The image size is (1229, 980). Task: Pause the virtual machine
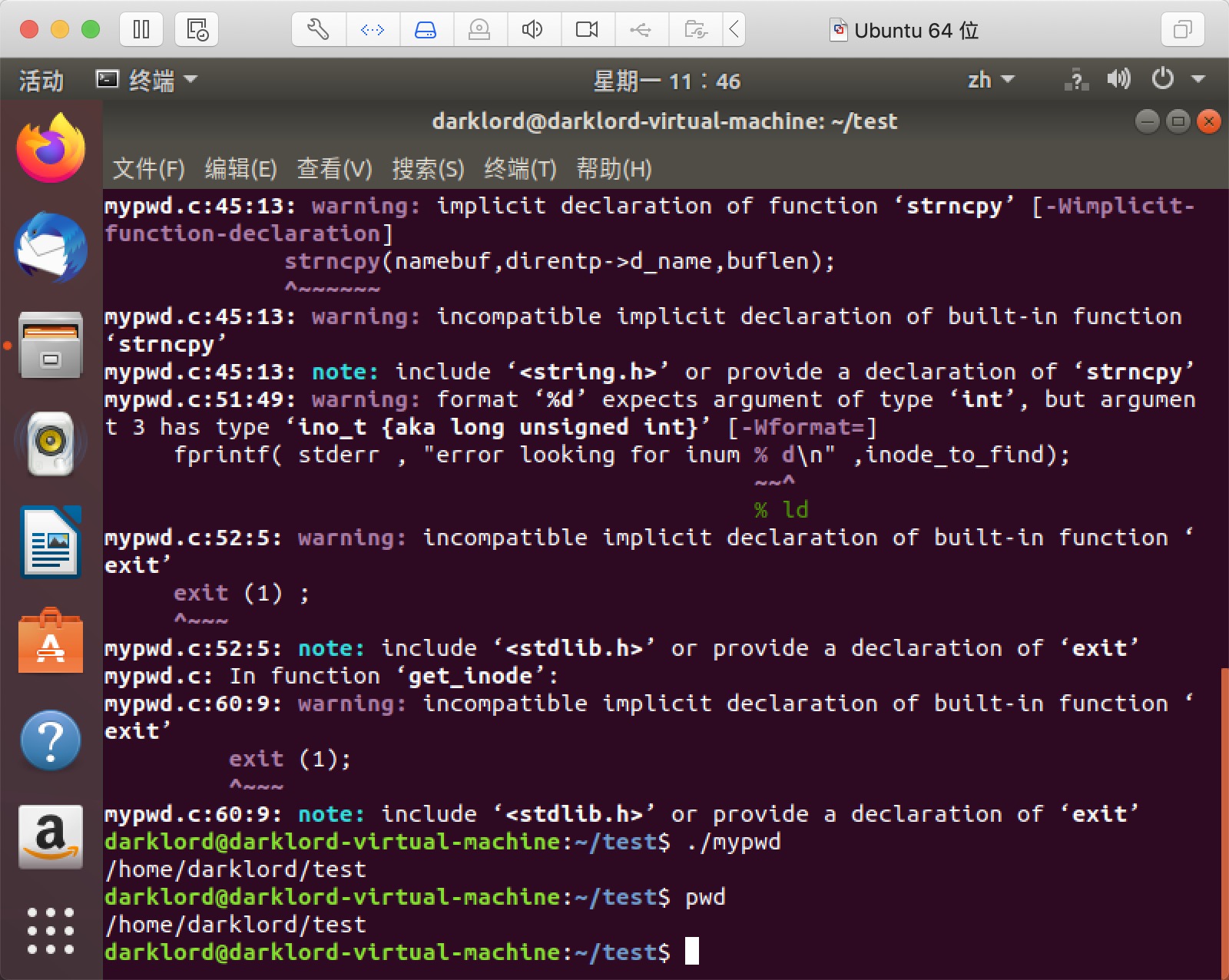[x=141, y=30]
